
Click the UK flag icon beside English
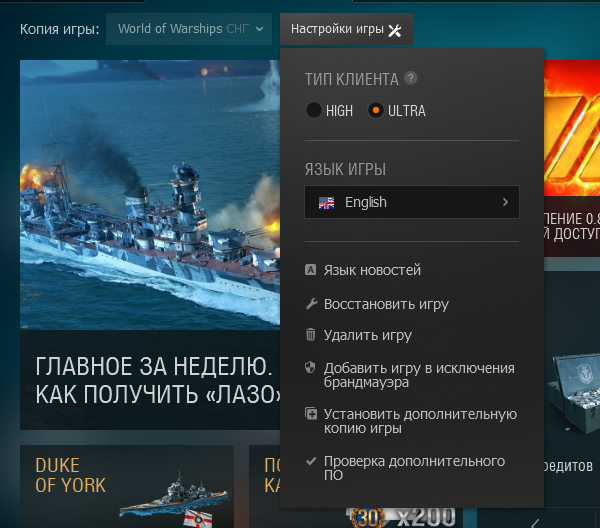[326, 203]
